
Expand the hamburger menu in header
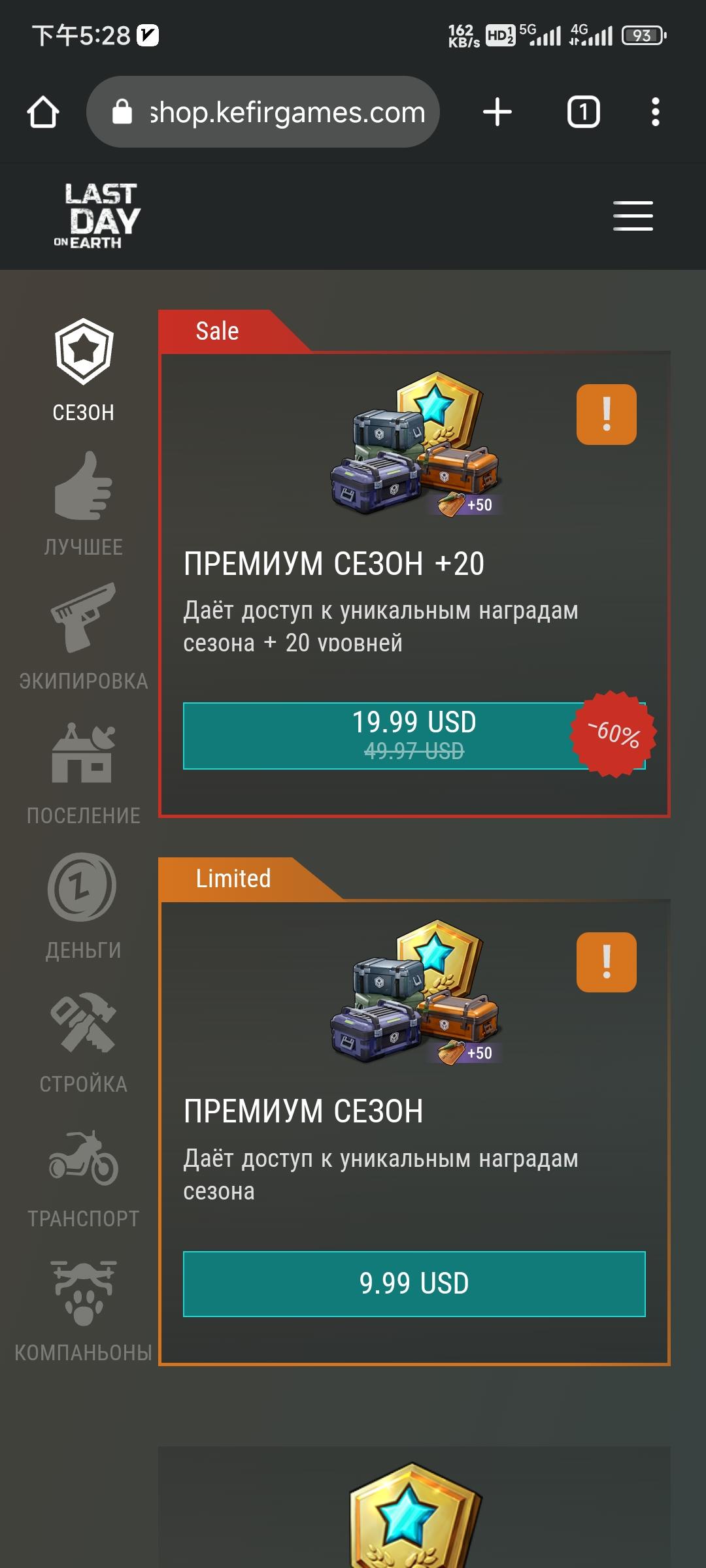coord(633,216)
